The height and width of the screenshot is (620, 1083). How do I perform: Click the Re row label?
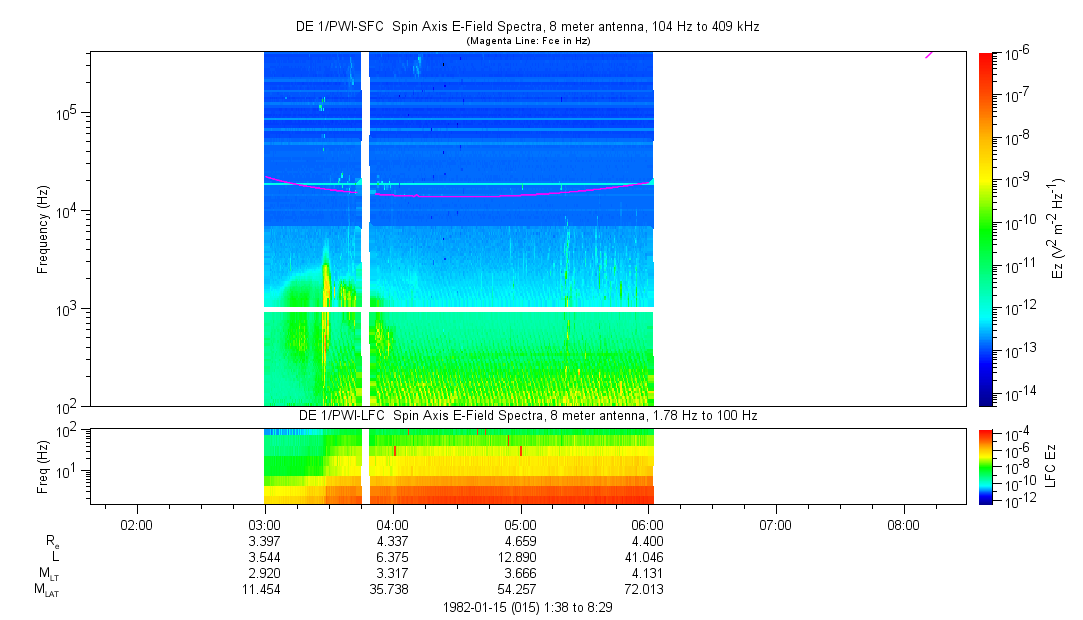52,541
